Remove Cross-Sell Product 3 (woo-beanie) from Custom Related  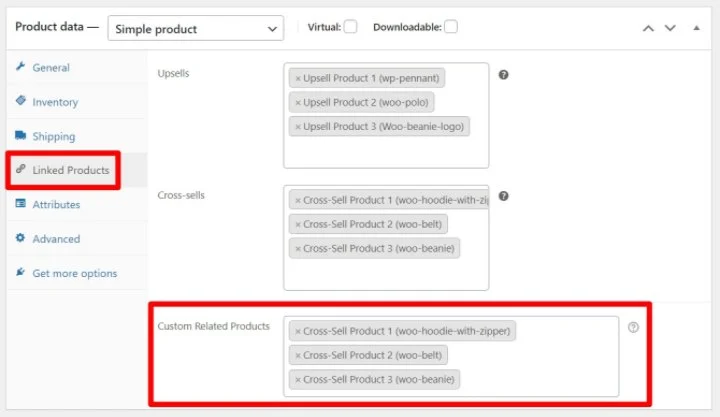pos(298,379)
